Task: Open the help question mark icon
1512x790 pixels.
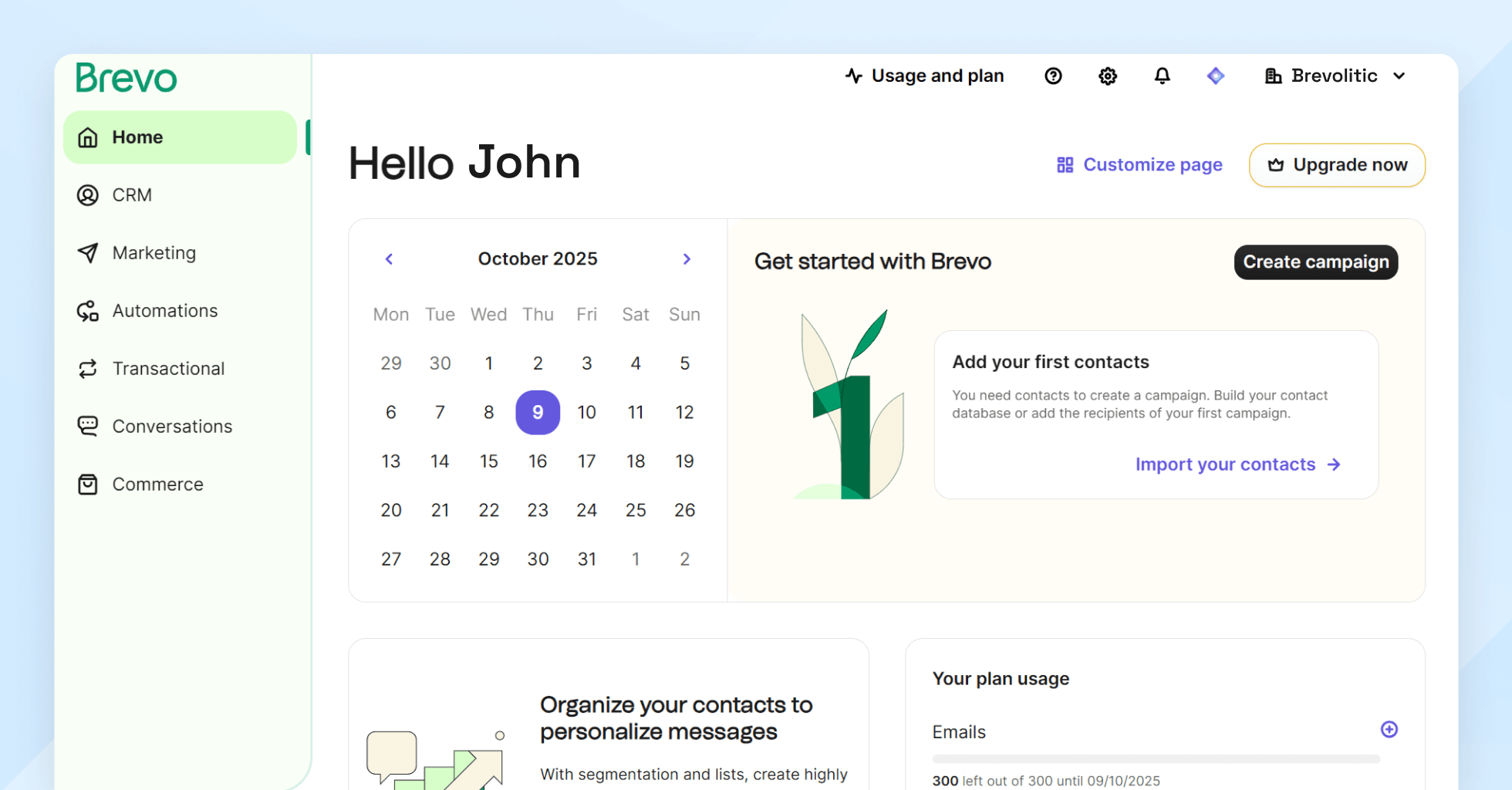Action: tap(1053, 76)
